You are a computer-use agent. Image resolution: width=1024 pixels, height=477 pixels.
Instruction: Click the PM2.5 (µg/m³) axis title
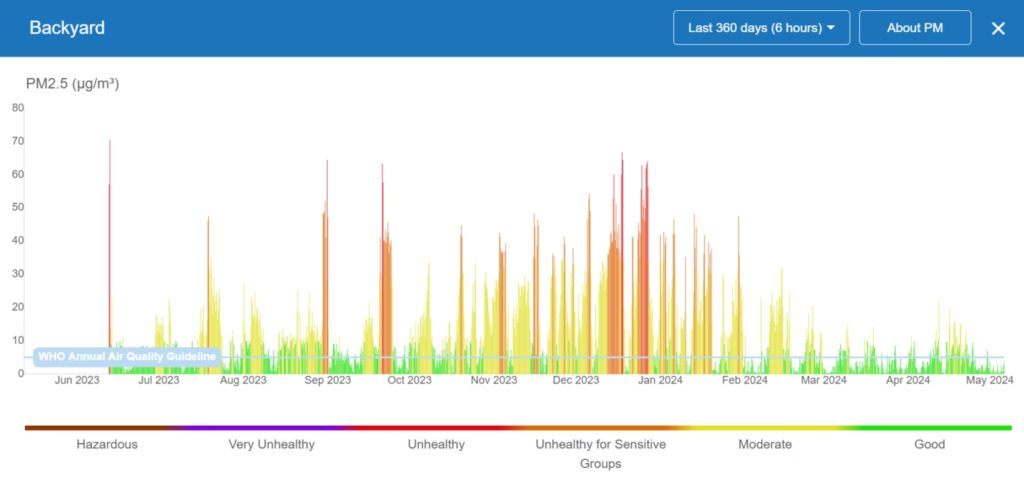click(72, 84)
